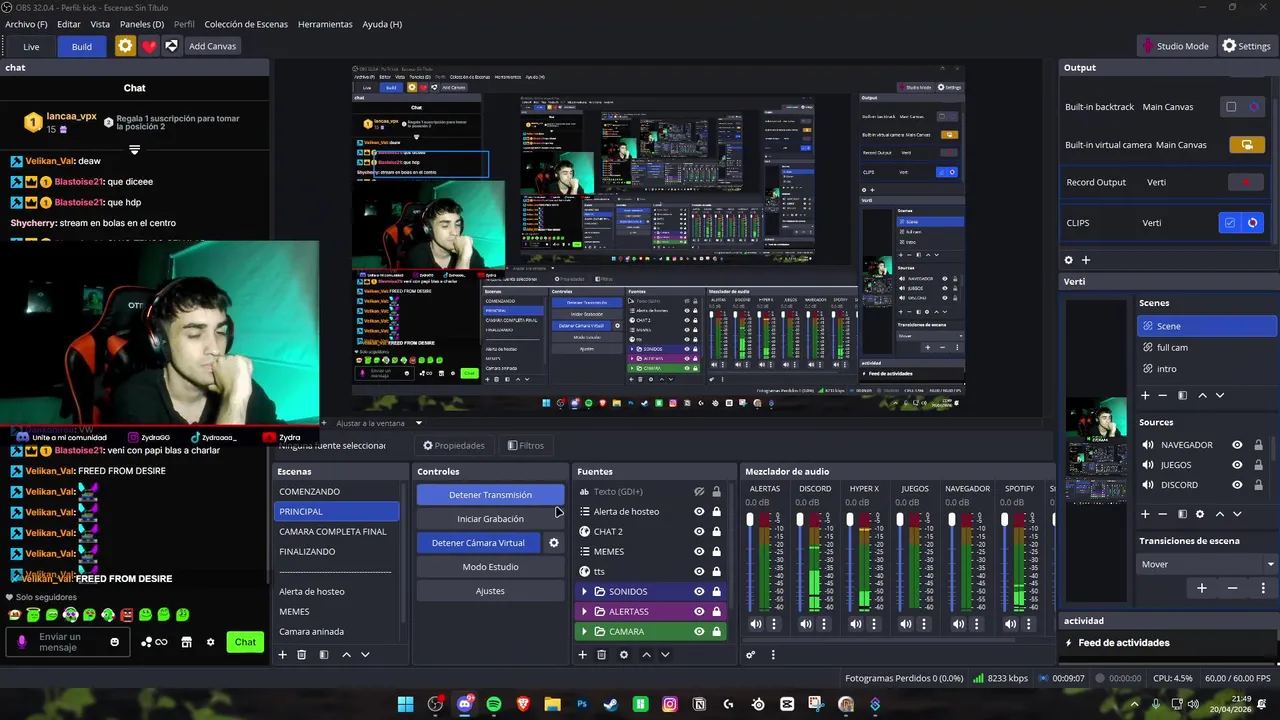Viewport: 1280px width, 720px height.
Task: Switch to Modo Estudio
Action: click(490, 567)
